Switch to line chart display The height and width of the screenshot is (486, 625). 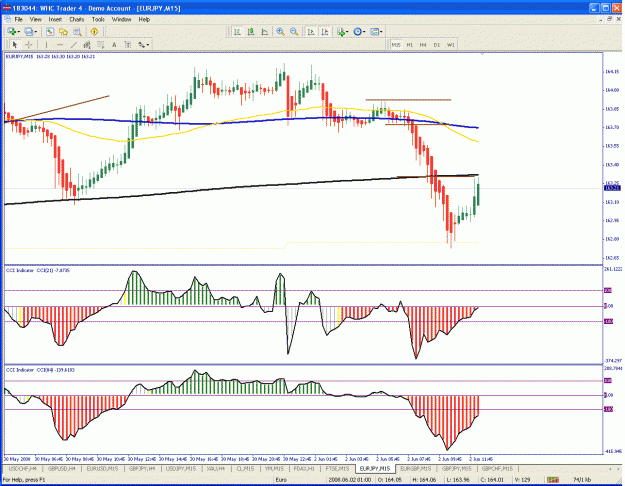point(264,31)
